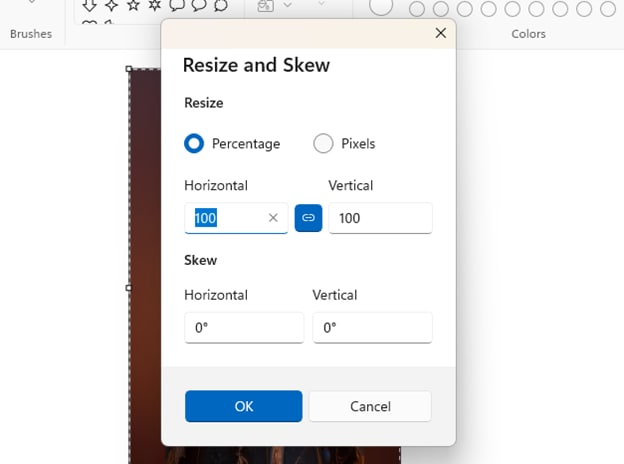Viewport: 624px width, 464px height.
Task: Click the Vertical skew input field
Action: coord(372,327)
